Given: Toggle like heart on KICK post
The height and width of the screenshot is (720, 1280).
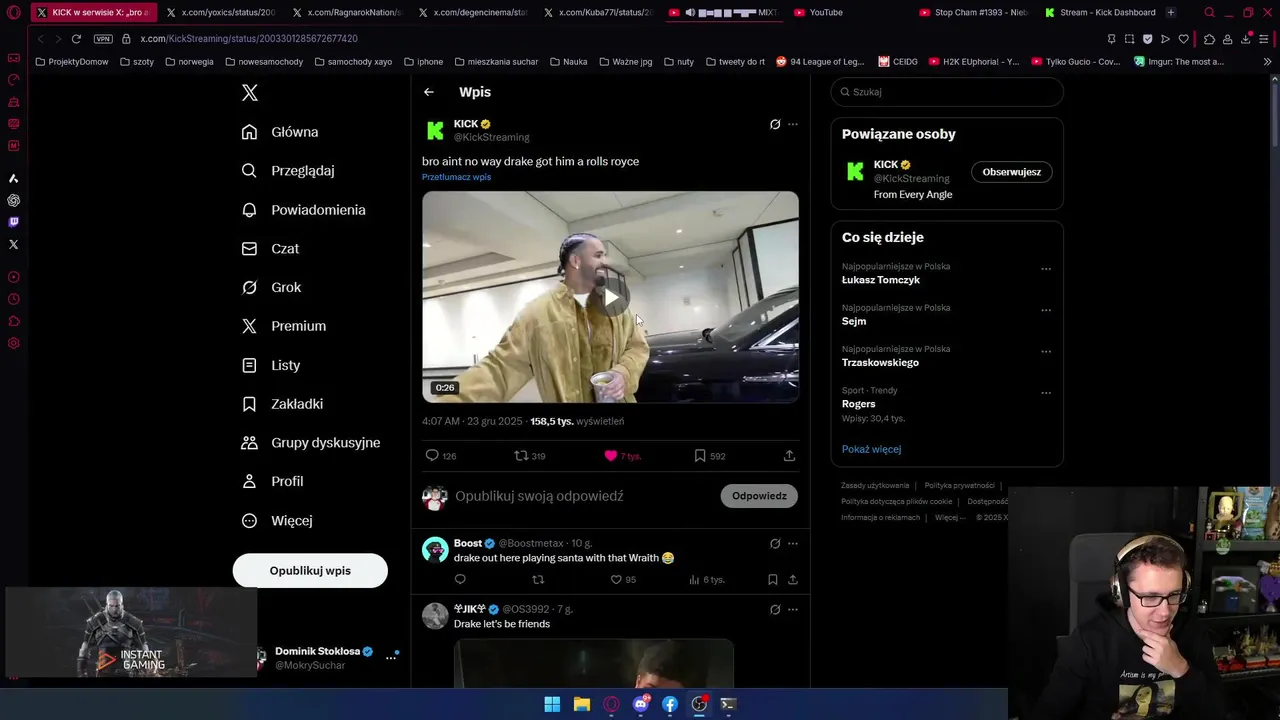Looking at the screenshot, I should (x=611, y=456).
